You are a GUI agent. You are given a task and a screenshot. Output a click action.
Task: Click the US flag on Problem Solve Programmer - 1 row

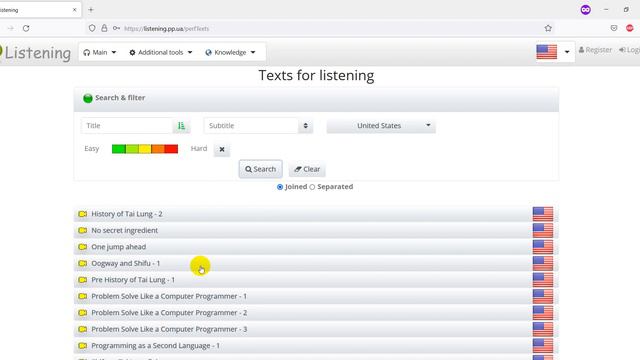click(x=543, y=296)
